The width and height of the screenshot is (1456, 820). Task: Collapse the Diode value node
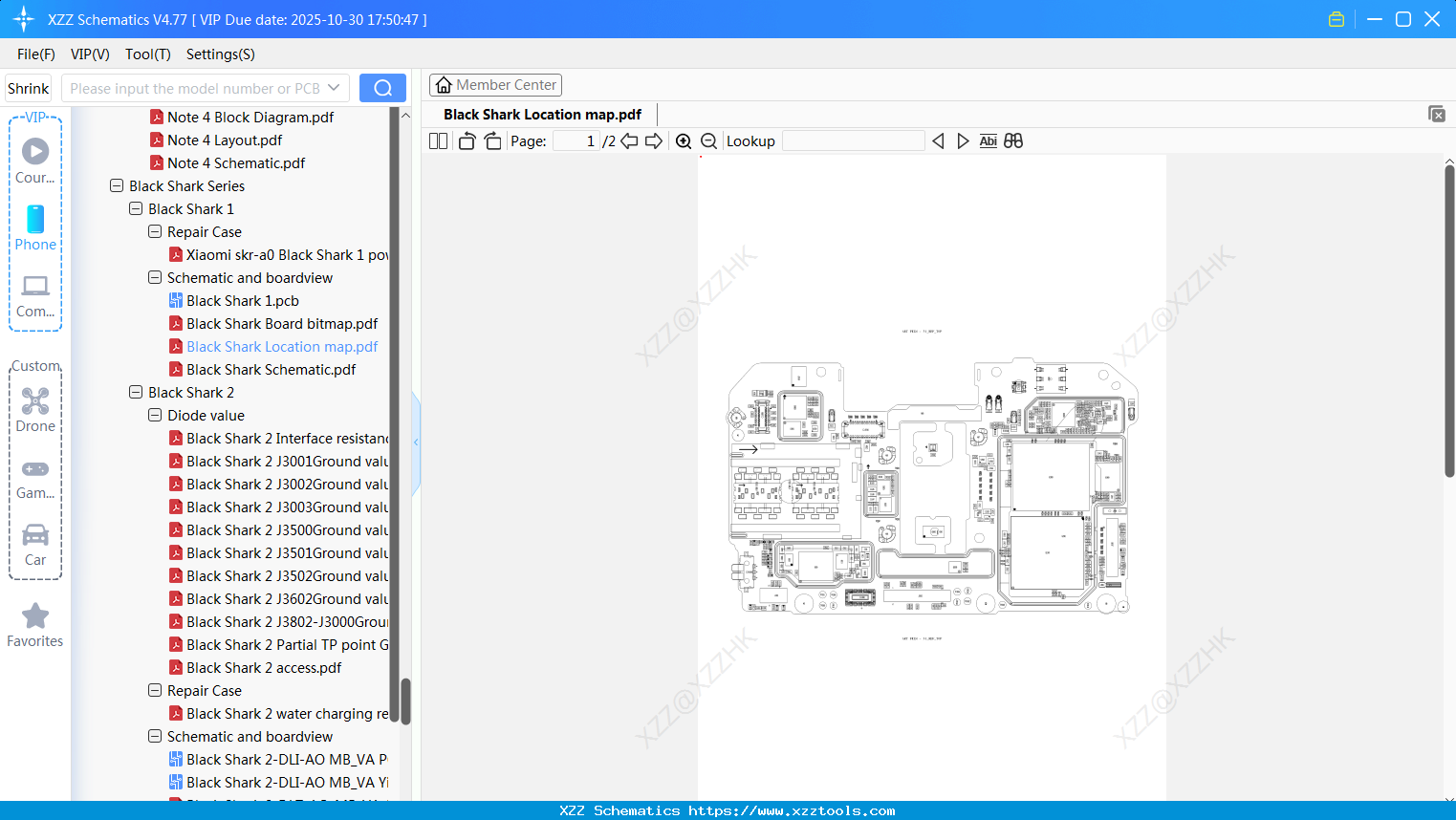[x=155, y=416]
